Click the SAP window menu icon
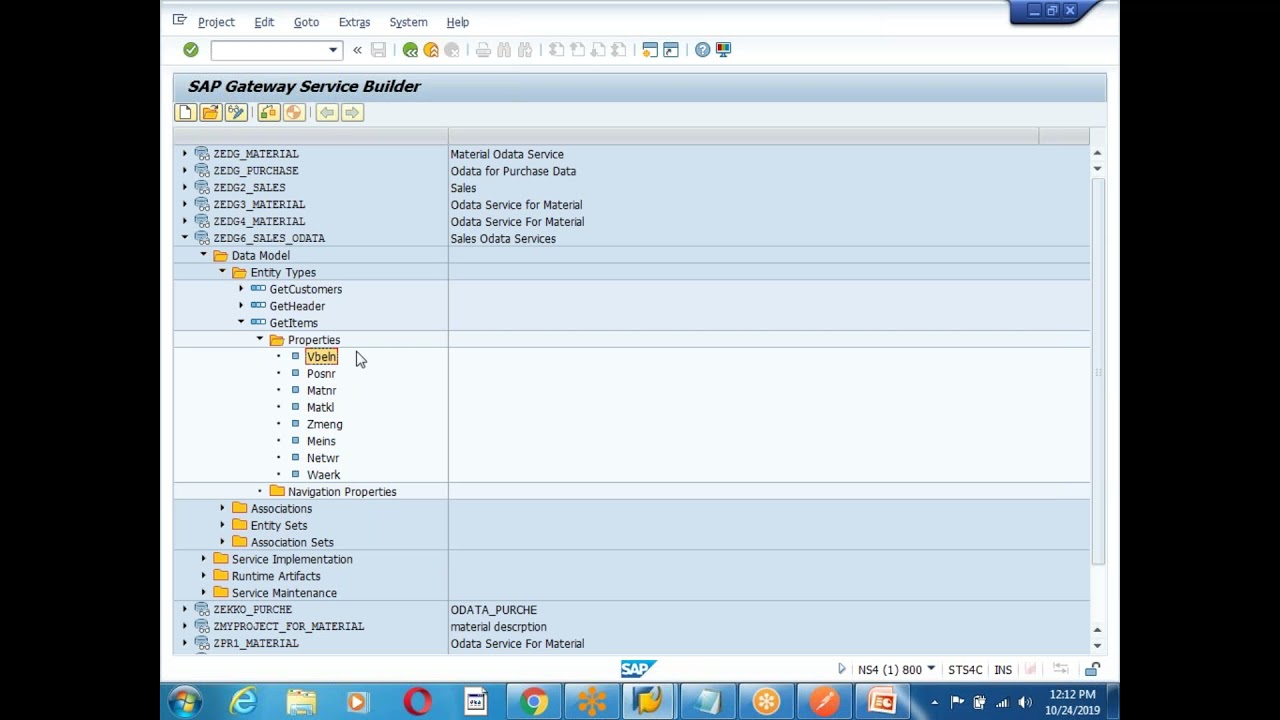The image size is (1280, 720). pyautogui.click(x=180, y=20)
